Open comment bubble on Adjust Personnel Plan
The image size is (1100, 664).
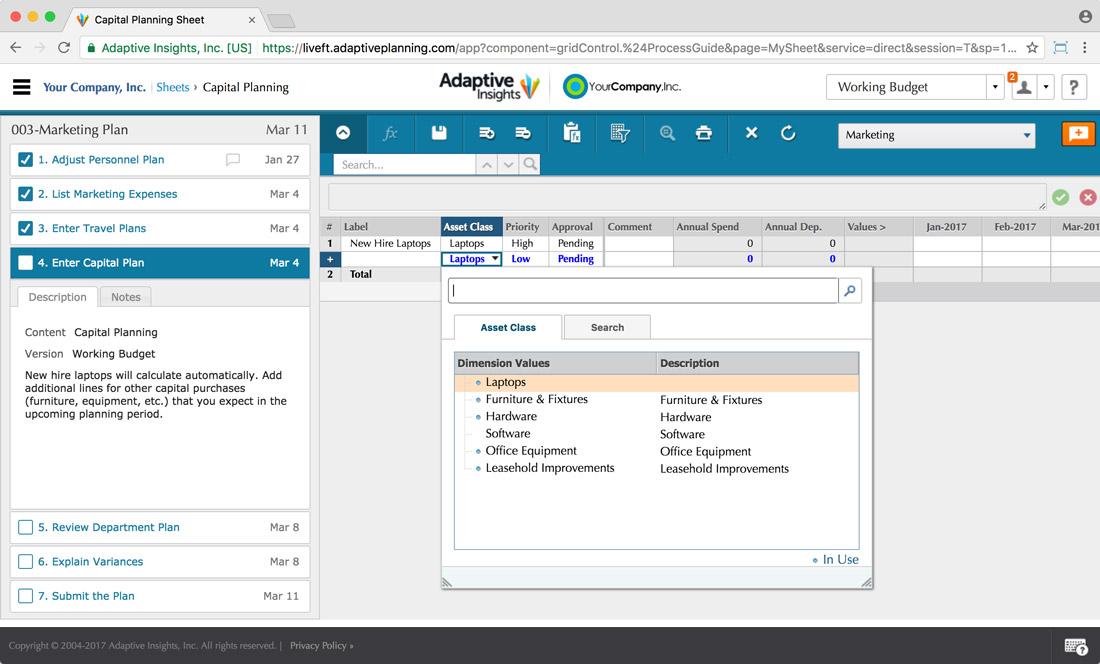click(233, 160)
